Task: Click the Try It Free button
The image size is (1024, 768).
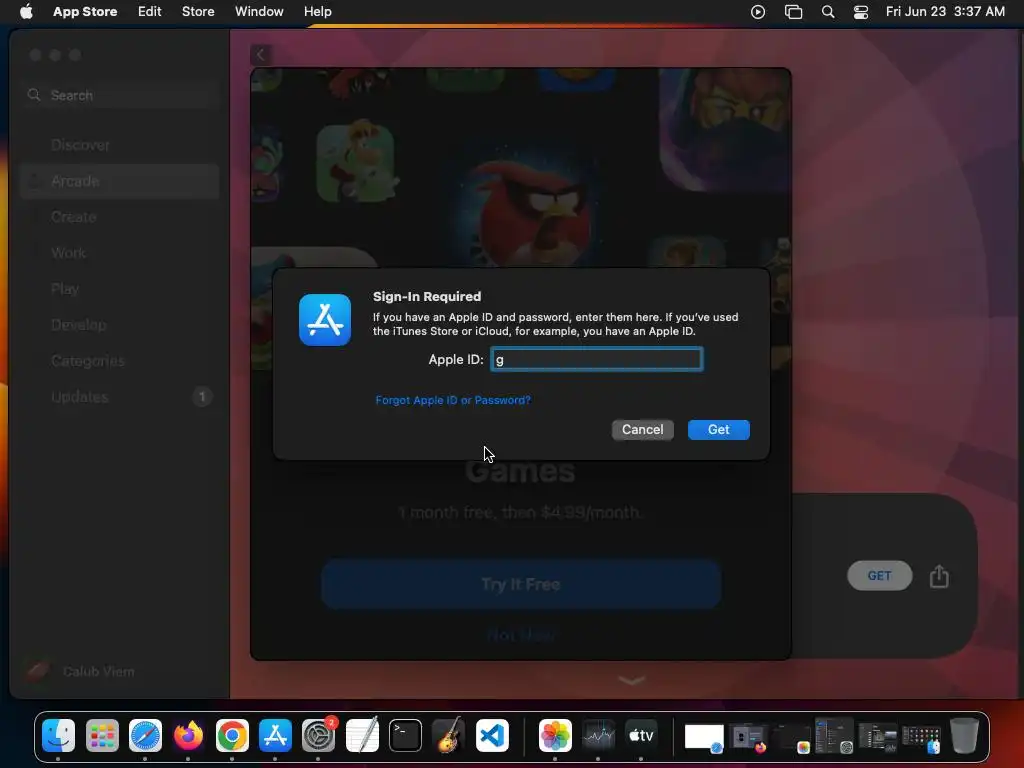Action: click(520, 584)
